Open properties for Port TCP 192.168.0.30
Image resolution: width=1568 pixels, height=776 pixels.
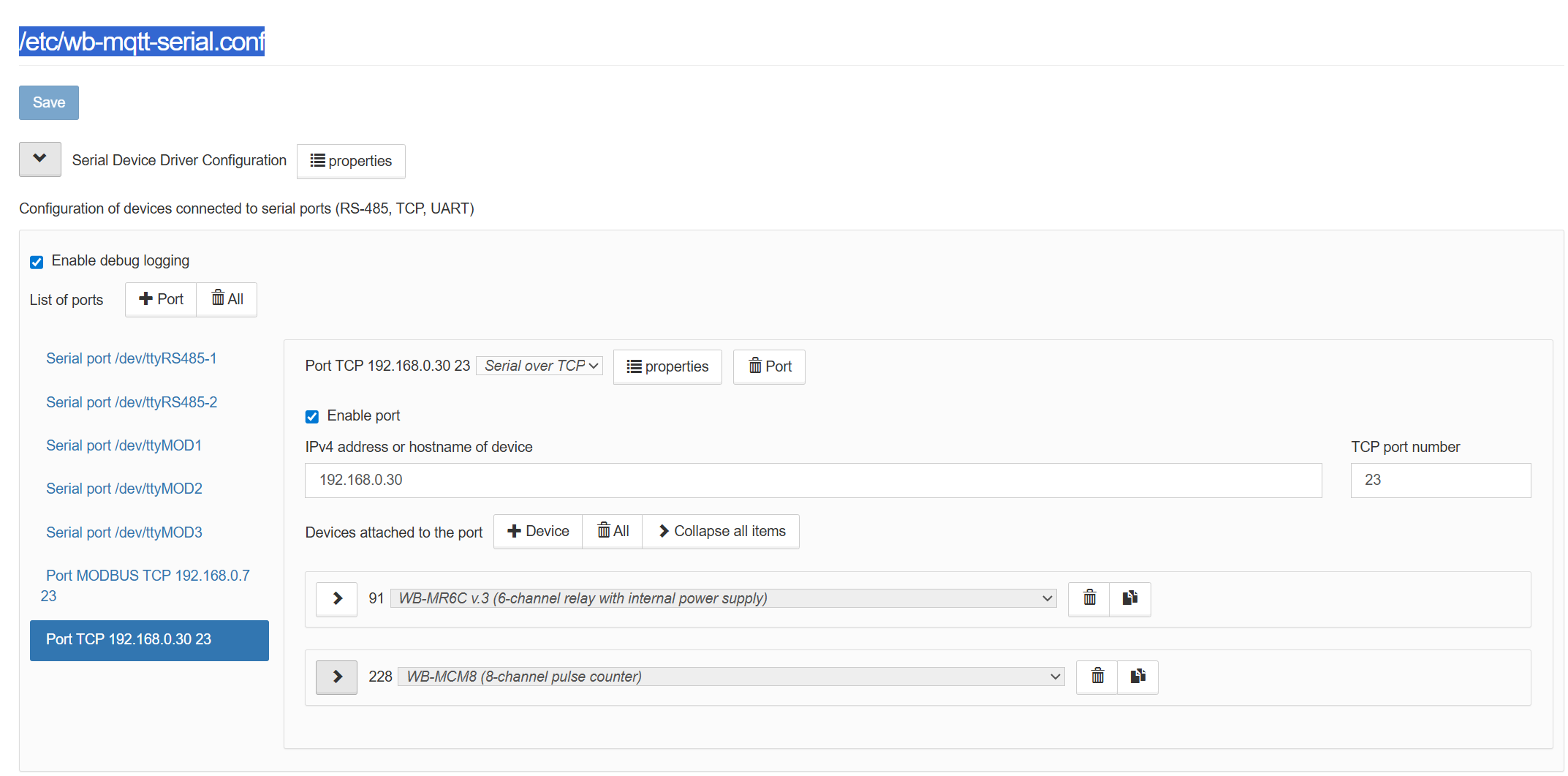point(667,367)
